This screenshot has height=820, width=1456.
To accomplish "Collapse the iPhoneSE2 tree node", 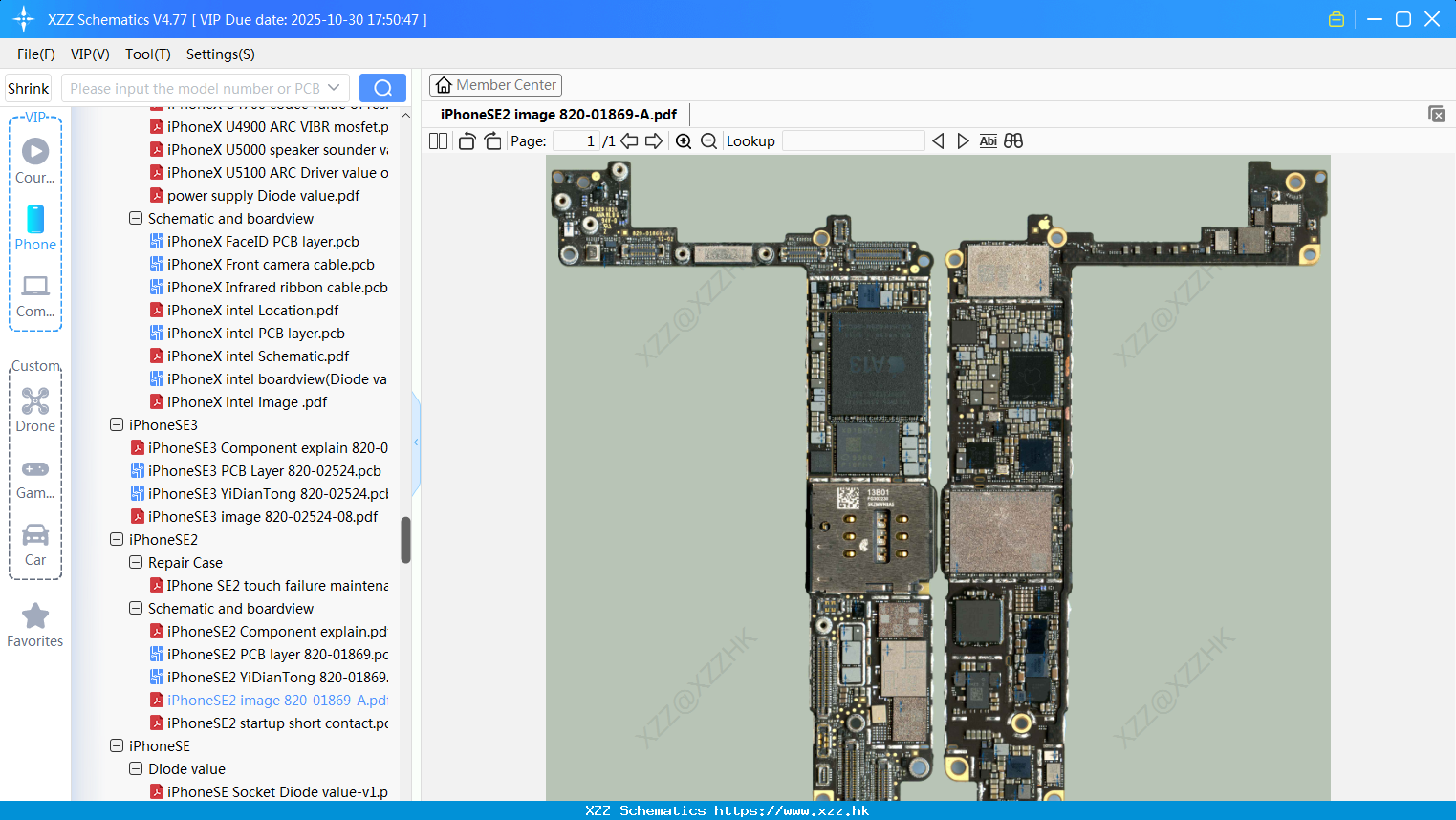I will (117, 539).
